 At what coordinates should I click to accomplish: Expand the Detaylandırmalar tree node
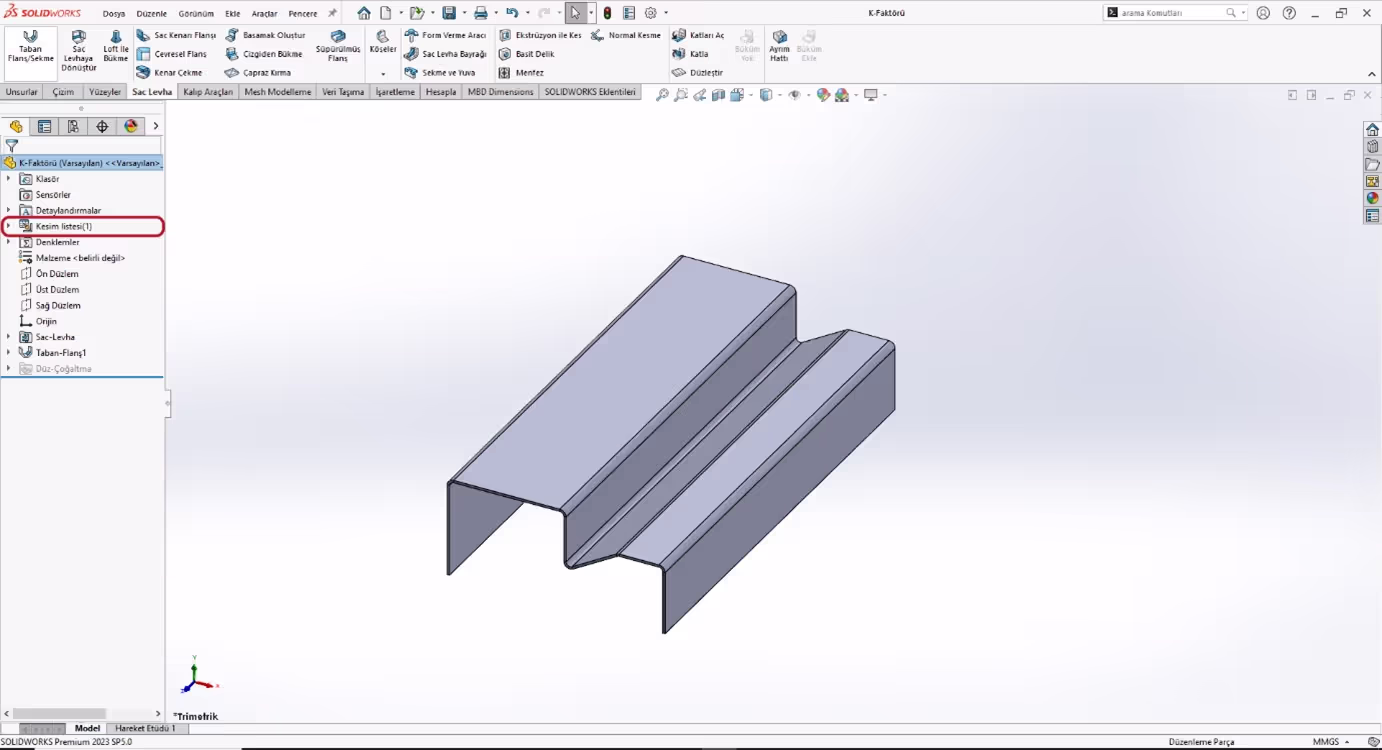pos(8,210)
